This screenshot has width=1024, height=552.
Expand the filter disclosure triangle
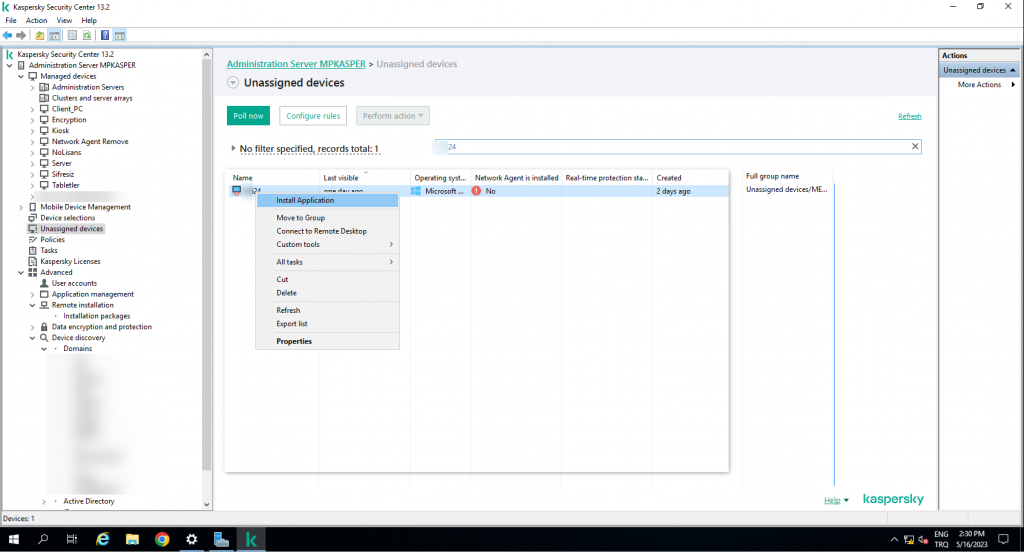(233, 149)
